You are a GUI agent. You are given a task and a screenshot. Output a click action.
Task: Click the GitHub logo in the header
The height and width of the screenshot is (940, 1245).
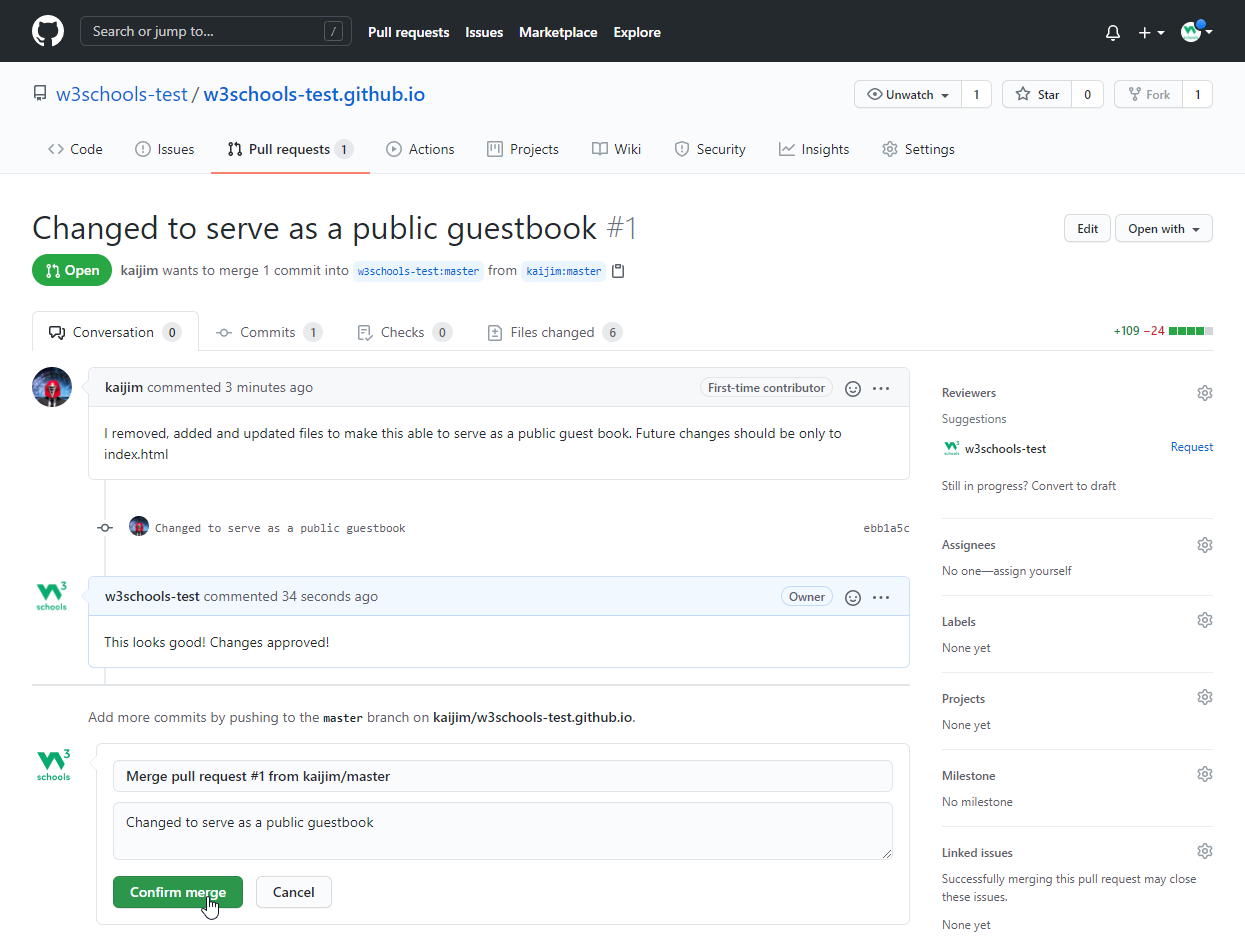point(47,31)
